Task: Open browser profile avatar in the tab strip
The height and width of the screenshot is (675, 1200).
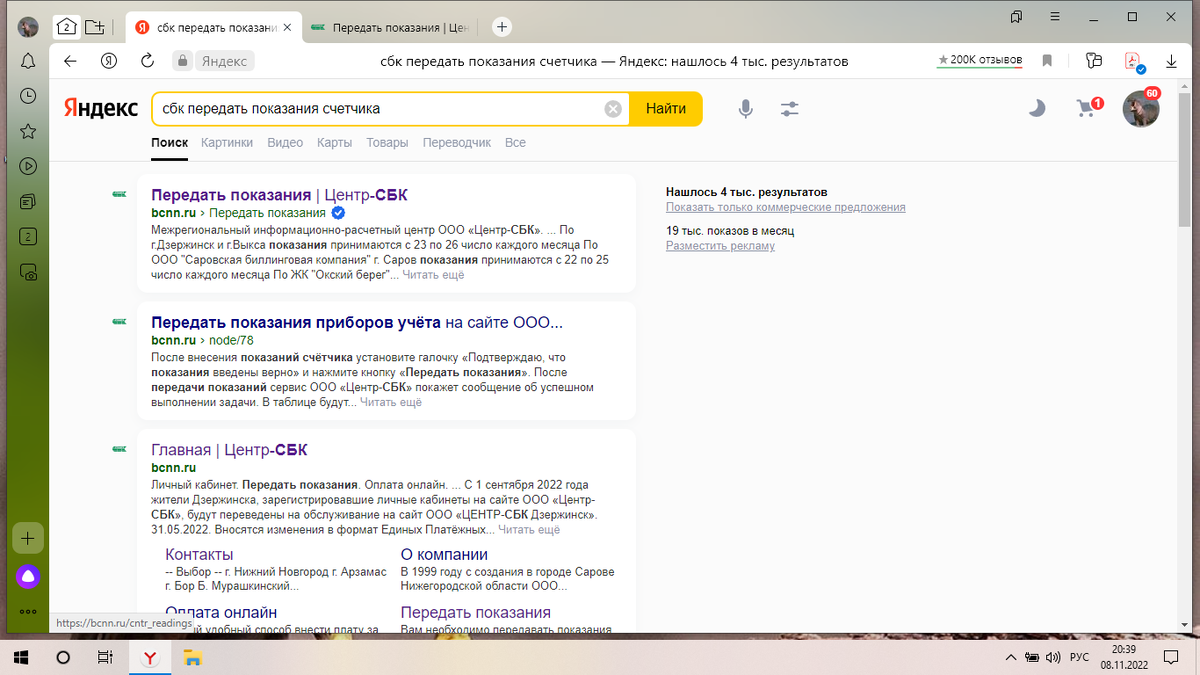Action: pos(28,27)
